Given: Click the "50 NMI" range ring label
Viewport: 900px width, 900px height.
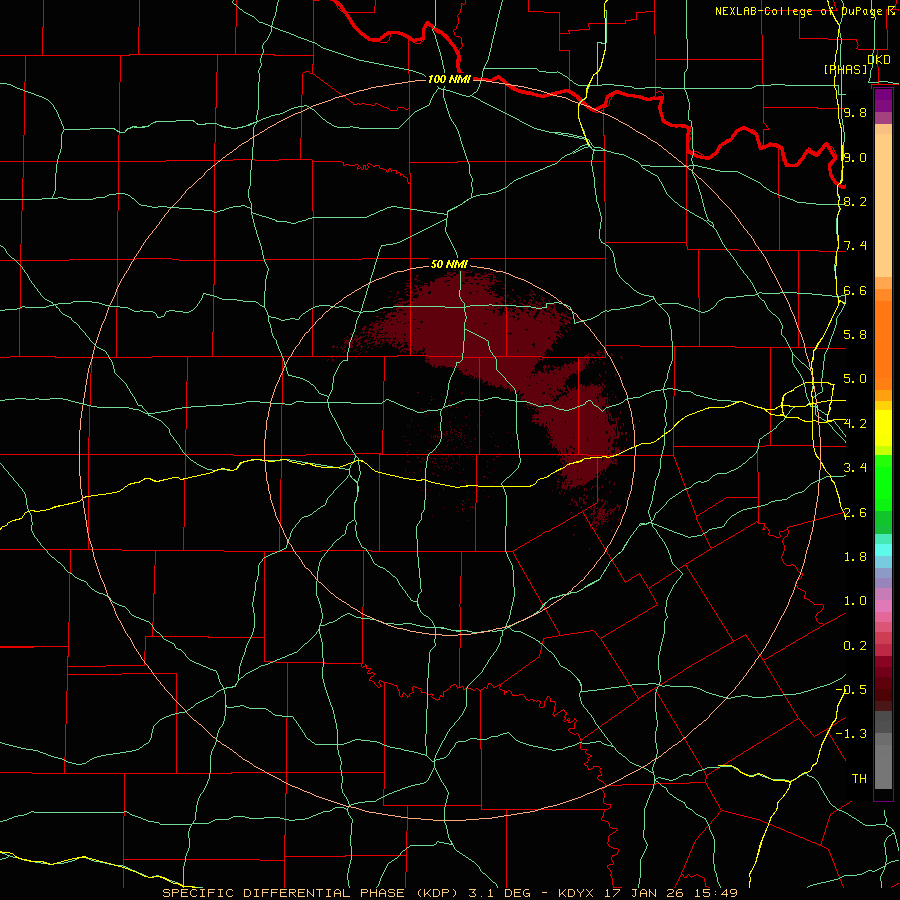Looking at the screenshot, I should [449, 264].
